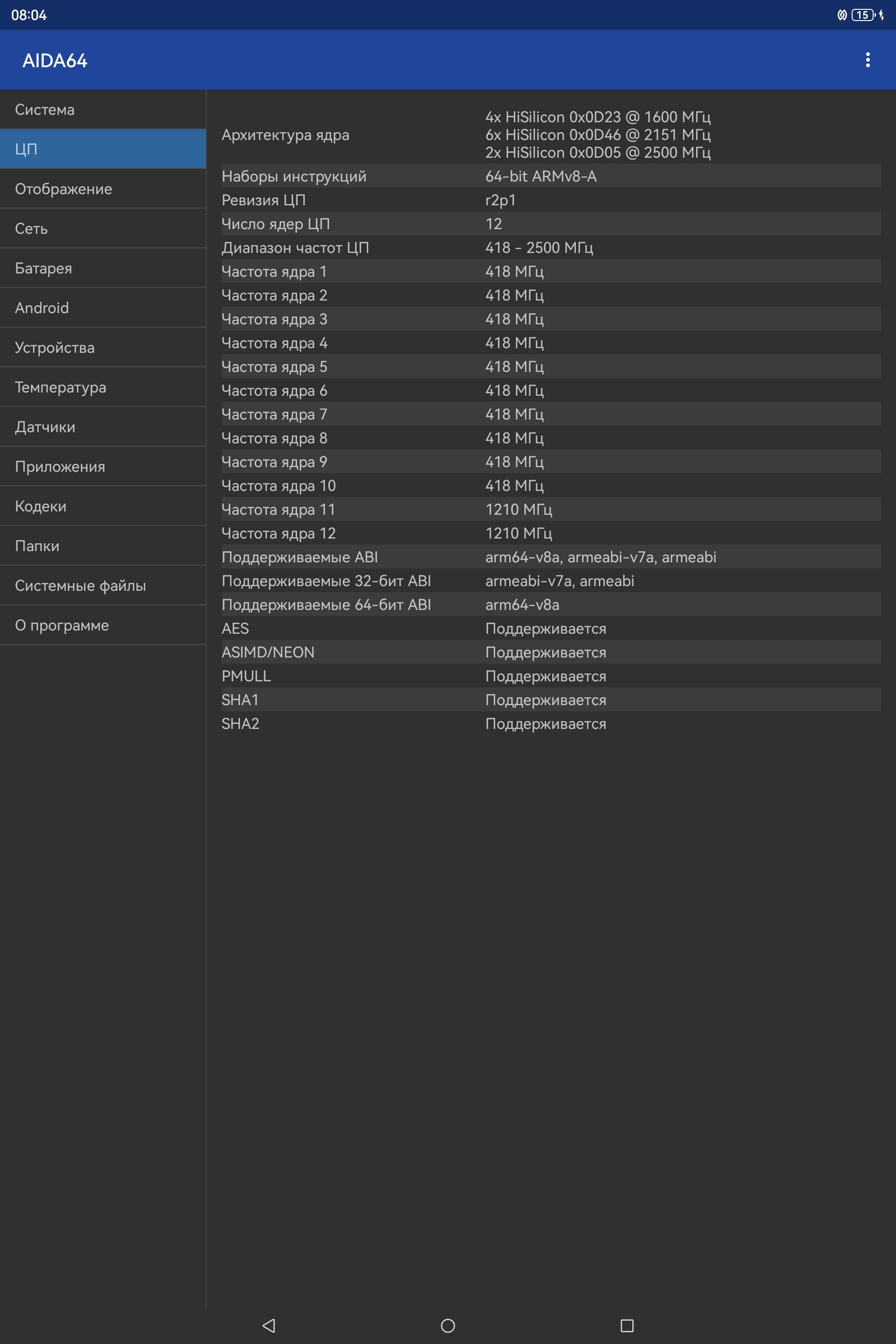
Task: Tap the battery indicator in status bar
Action: (x=863, y=15)
